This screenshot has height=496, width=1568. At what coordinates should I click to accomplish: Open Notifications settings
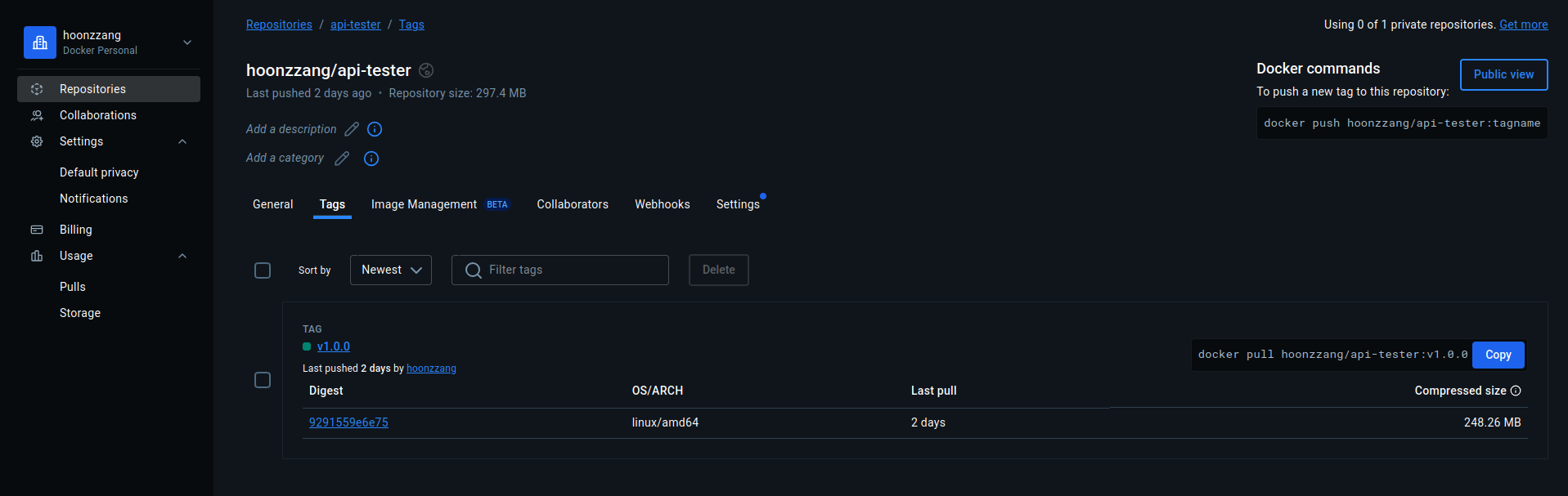(94, 199)
